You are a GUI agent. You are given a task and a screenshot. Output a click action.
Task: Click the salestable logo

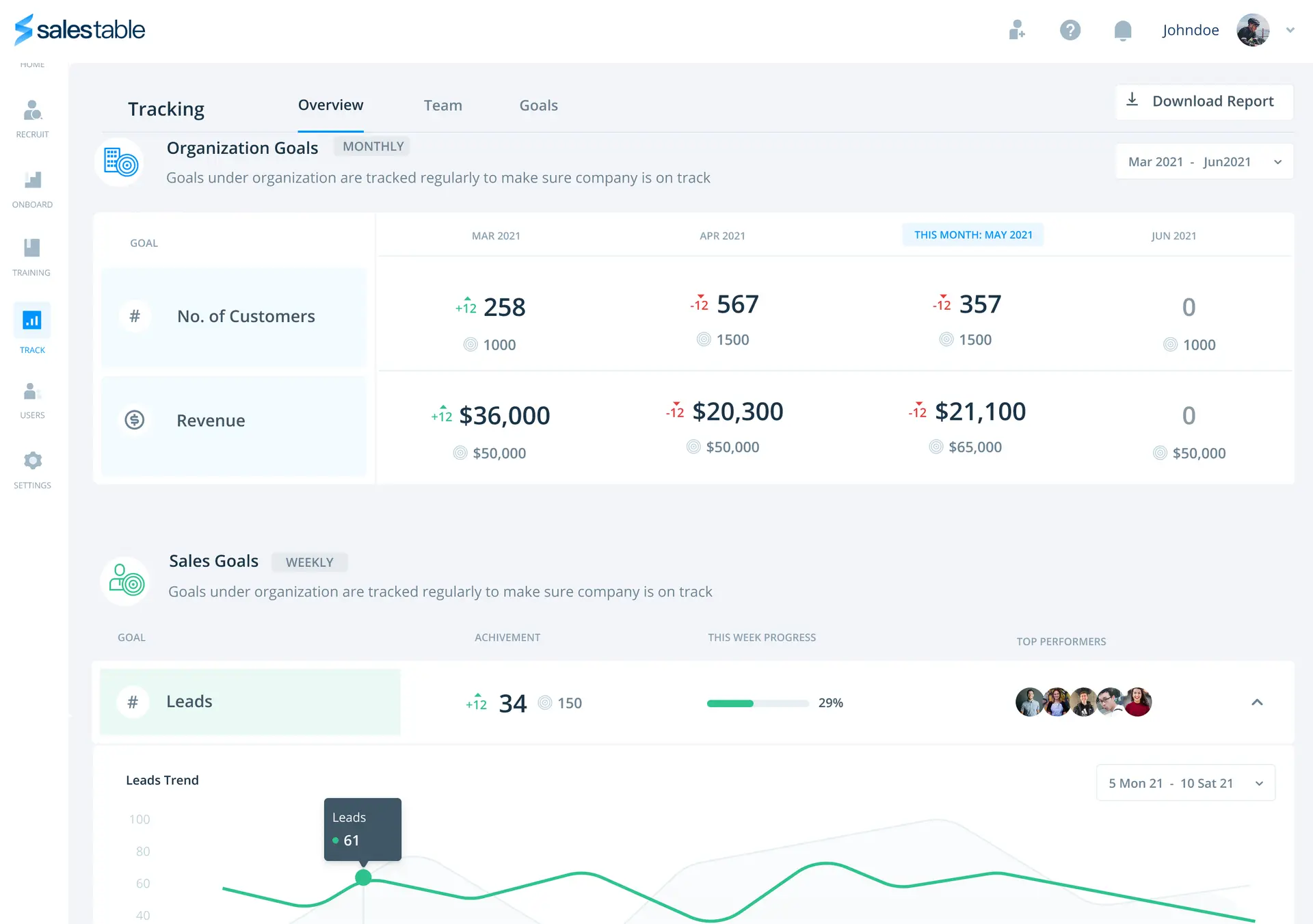[80, 30]
